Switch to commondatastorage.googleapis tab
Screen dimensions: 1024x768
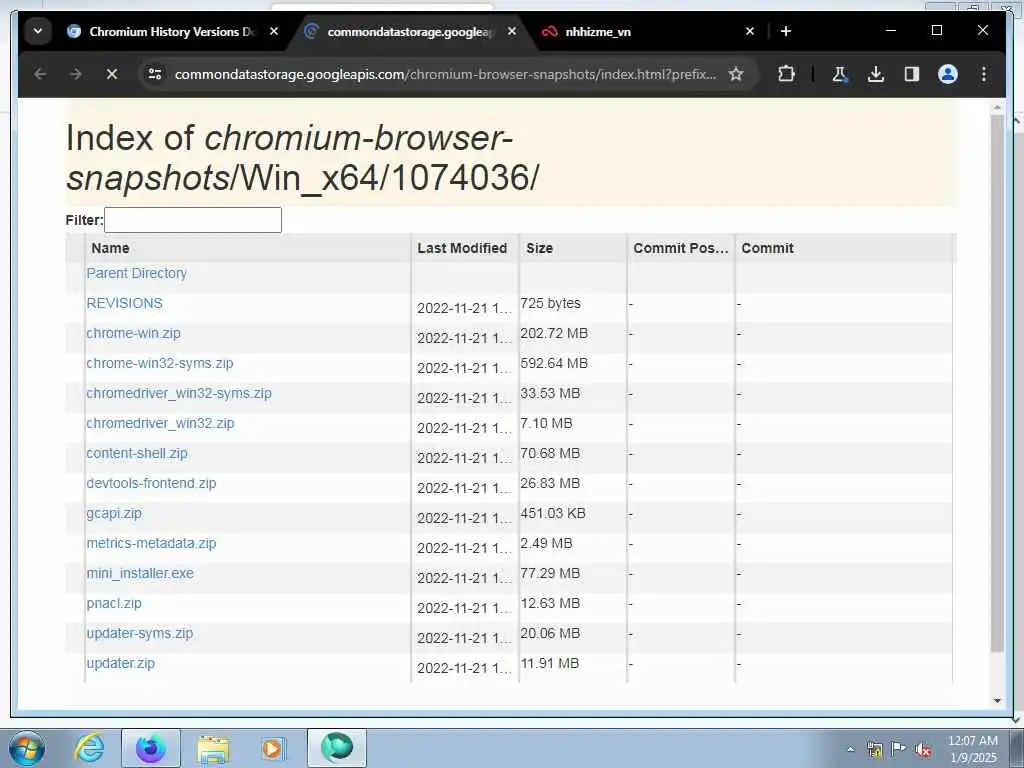pos(411,31)
